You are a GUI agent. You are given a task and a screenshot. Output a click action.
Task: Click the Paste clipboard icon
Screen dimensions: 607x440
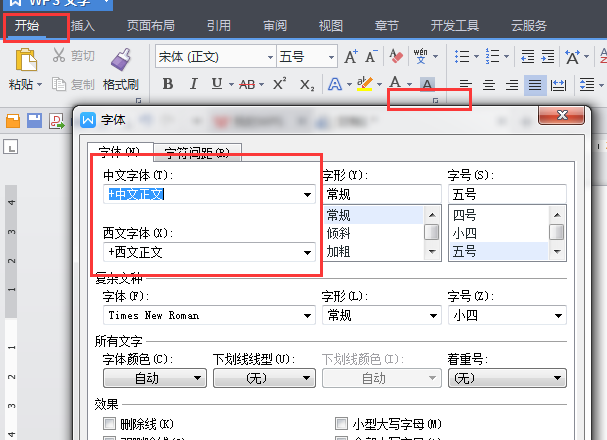[x=26, y=60]
